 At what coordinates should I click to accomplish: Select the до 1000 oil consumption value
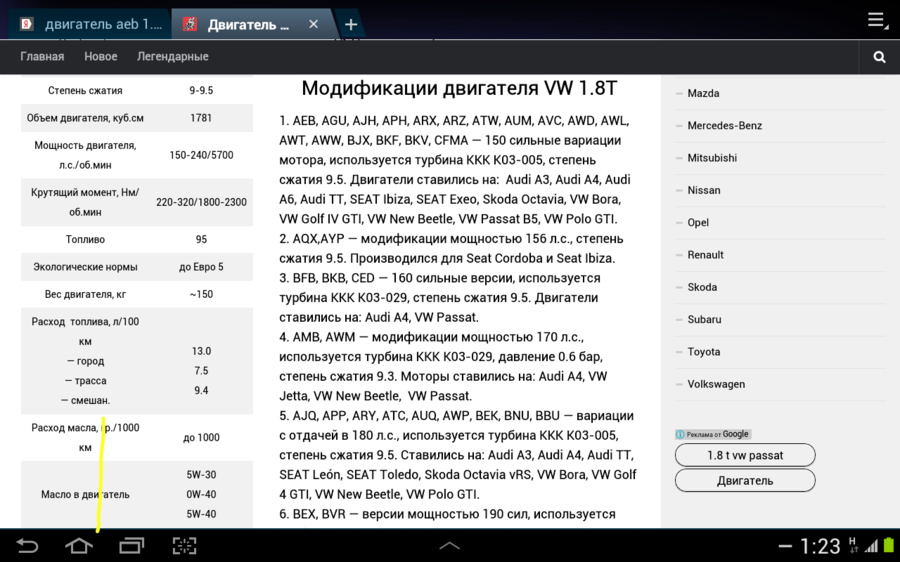coord(201,437)
